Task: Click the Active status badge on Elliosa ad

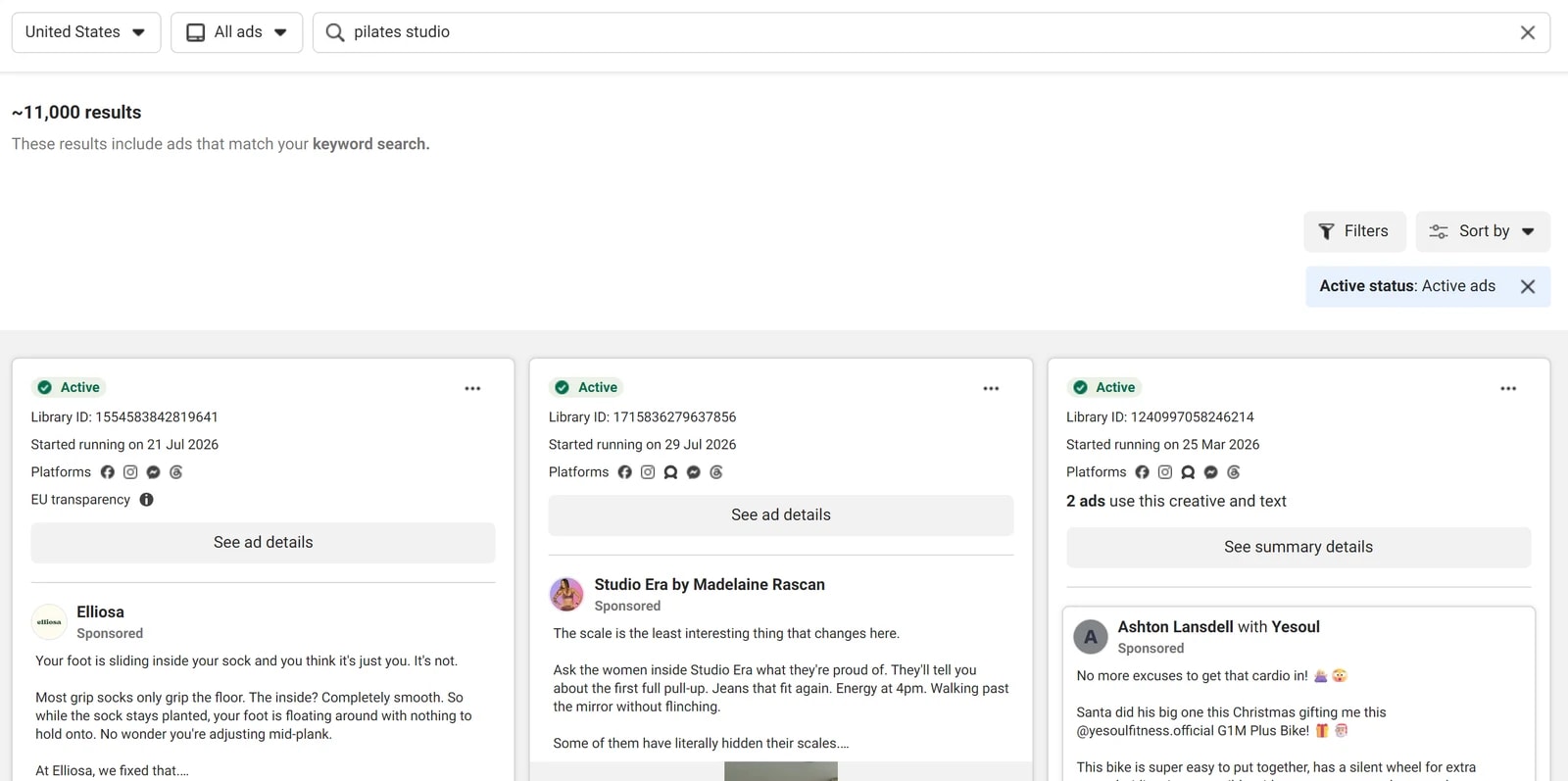Action: pyautogui.click(x=69, y=388)
